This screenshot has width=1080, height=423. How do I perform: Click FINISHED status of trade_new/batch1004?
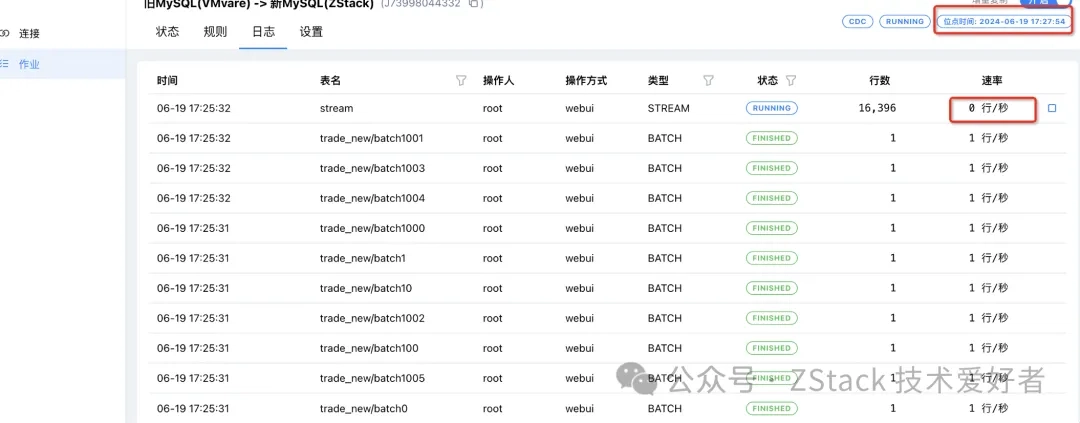pos(771,198)
